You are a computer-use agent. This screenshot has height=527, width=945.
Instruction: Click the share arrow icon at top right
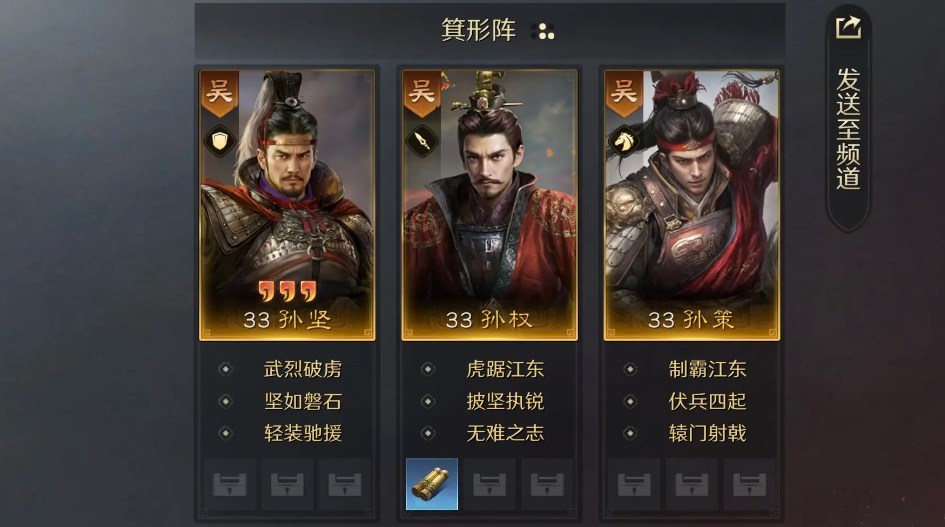pyautogui.click(x=848, y=27)
